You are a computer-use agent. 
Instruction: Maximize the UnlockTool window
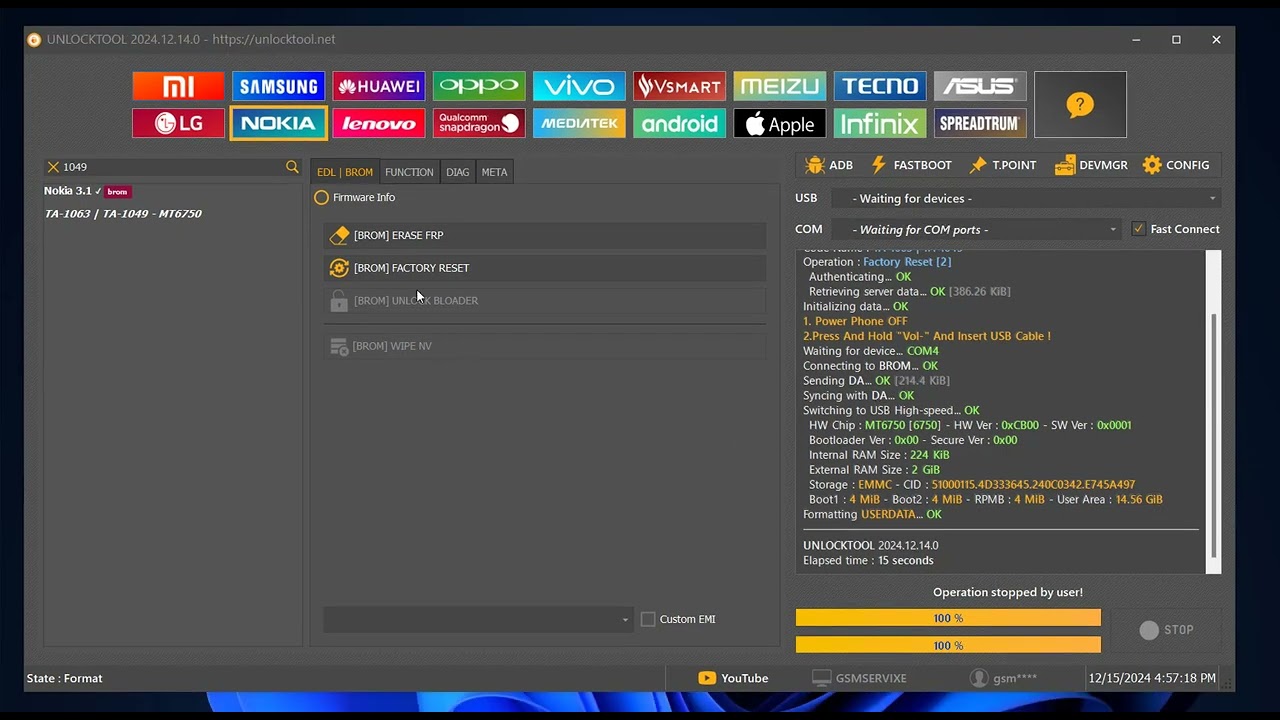coord(1176,39)
